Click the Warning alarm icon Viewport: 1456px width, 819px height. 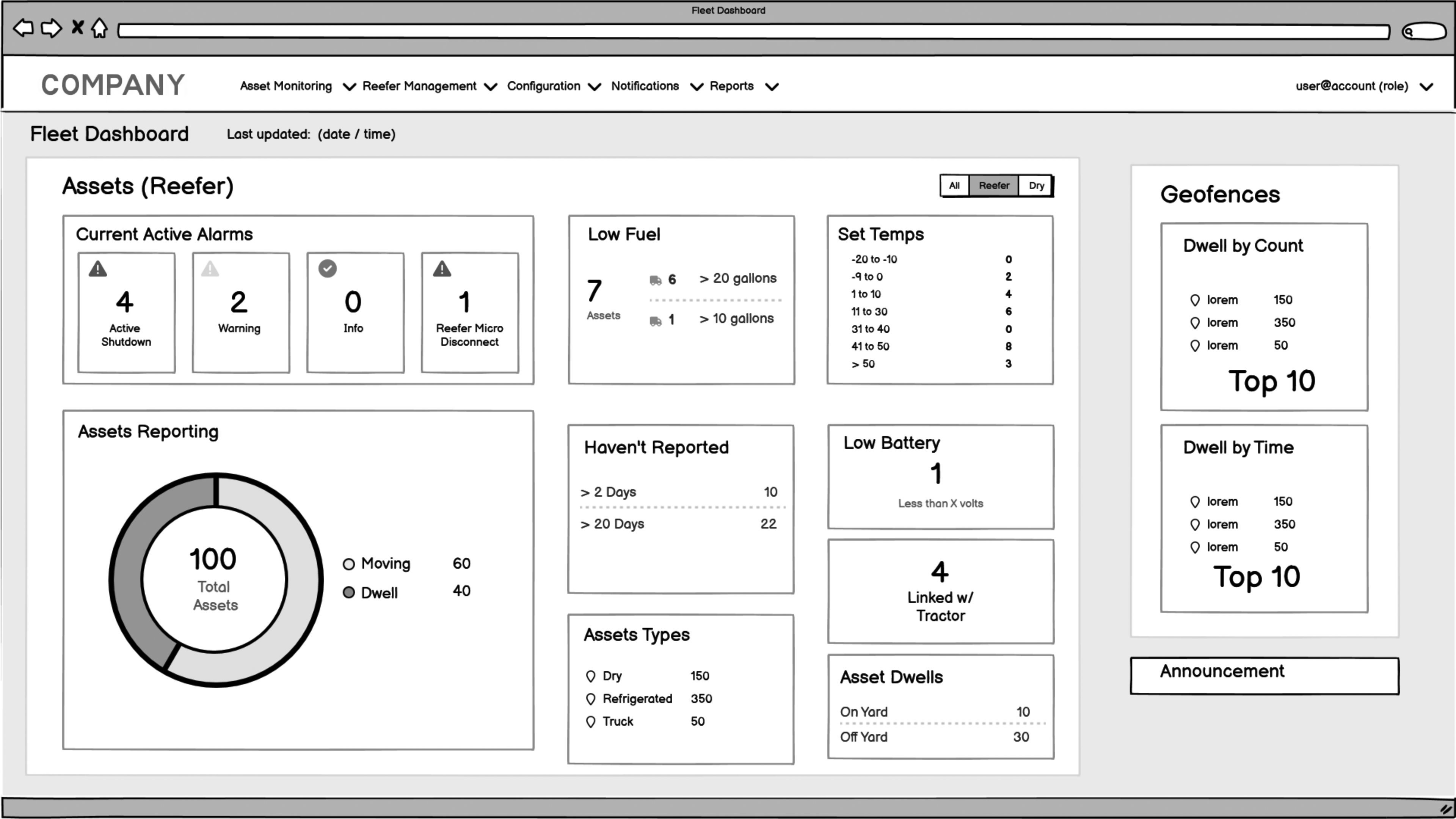click(210, 270)
